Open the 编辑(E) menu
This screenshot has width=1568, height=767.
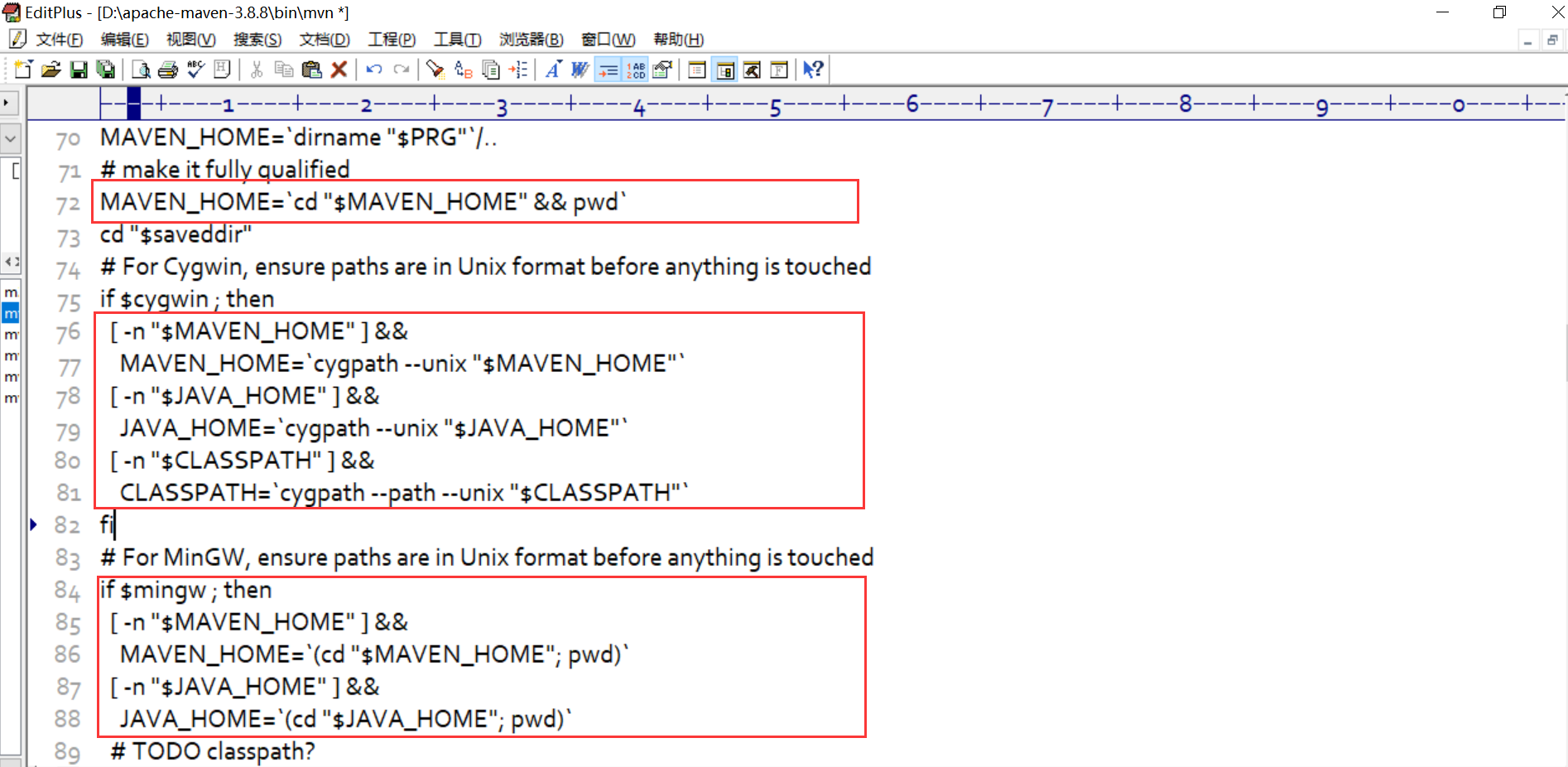[125, 40]
